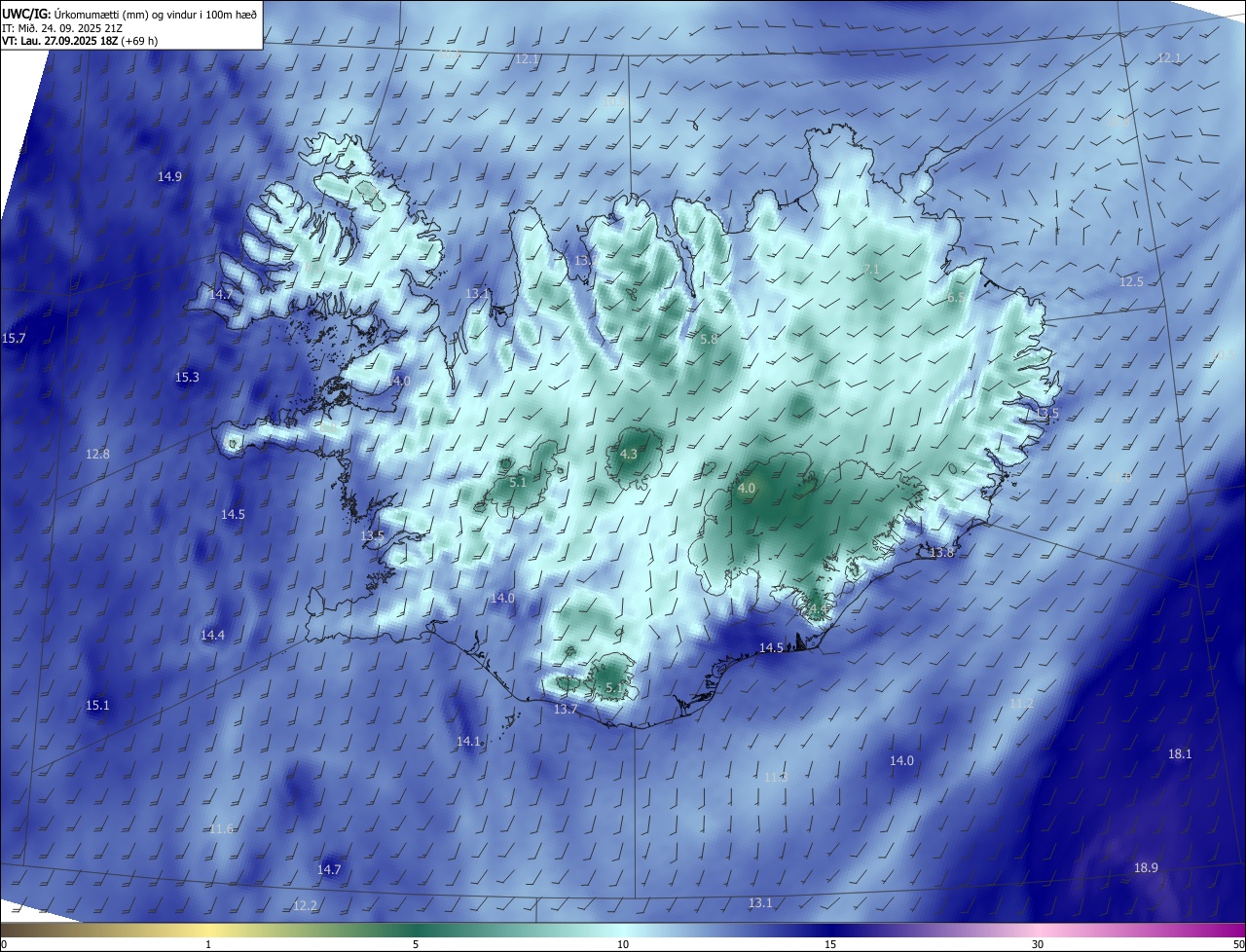The image size is (1246, 952).
Task: Click the 12.8 value label
Action: pos(97,454)
